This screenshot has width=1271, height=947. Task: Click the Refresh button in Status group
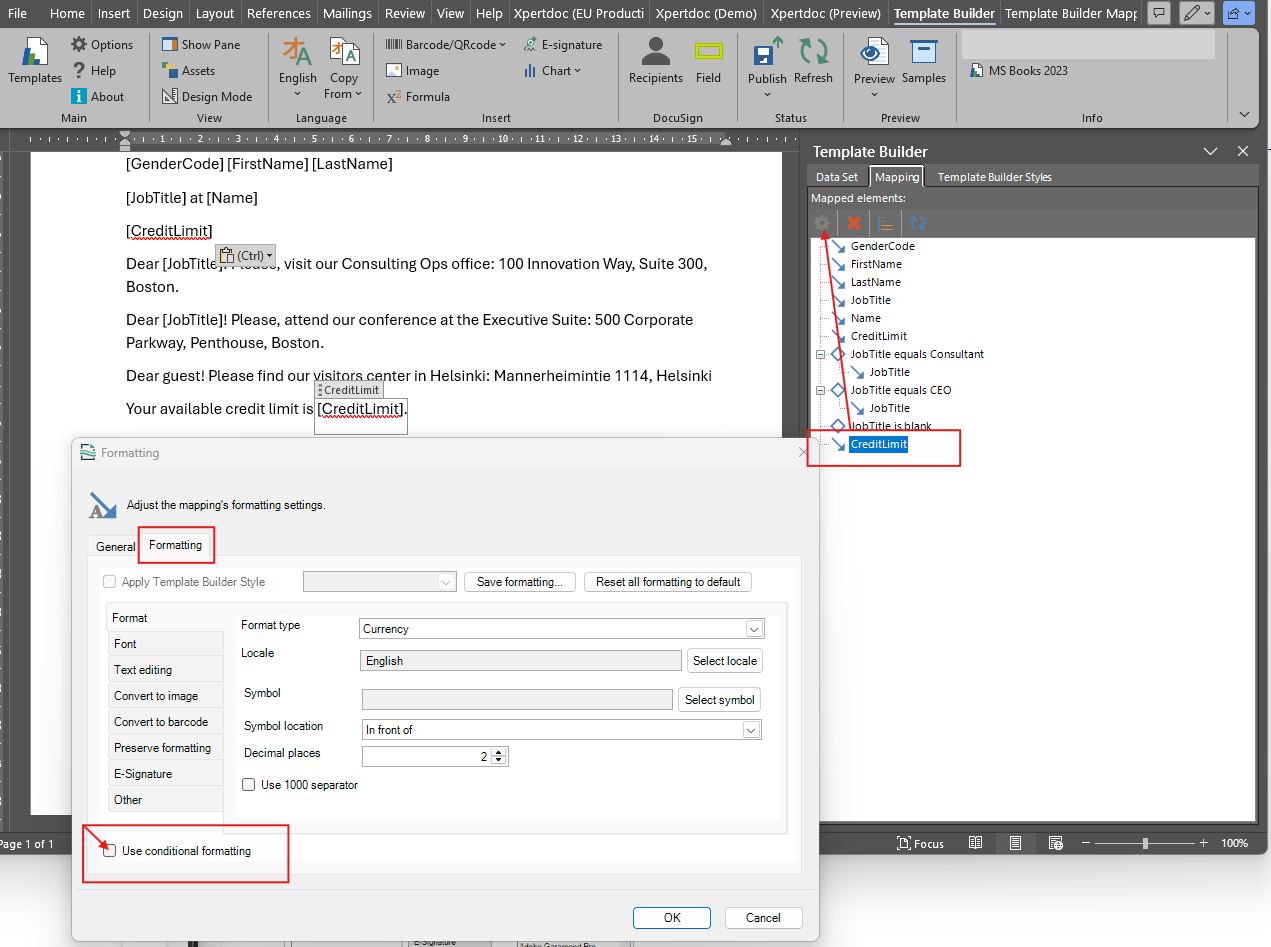tap(813, 62)
